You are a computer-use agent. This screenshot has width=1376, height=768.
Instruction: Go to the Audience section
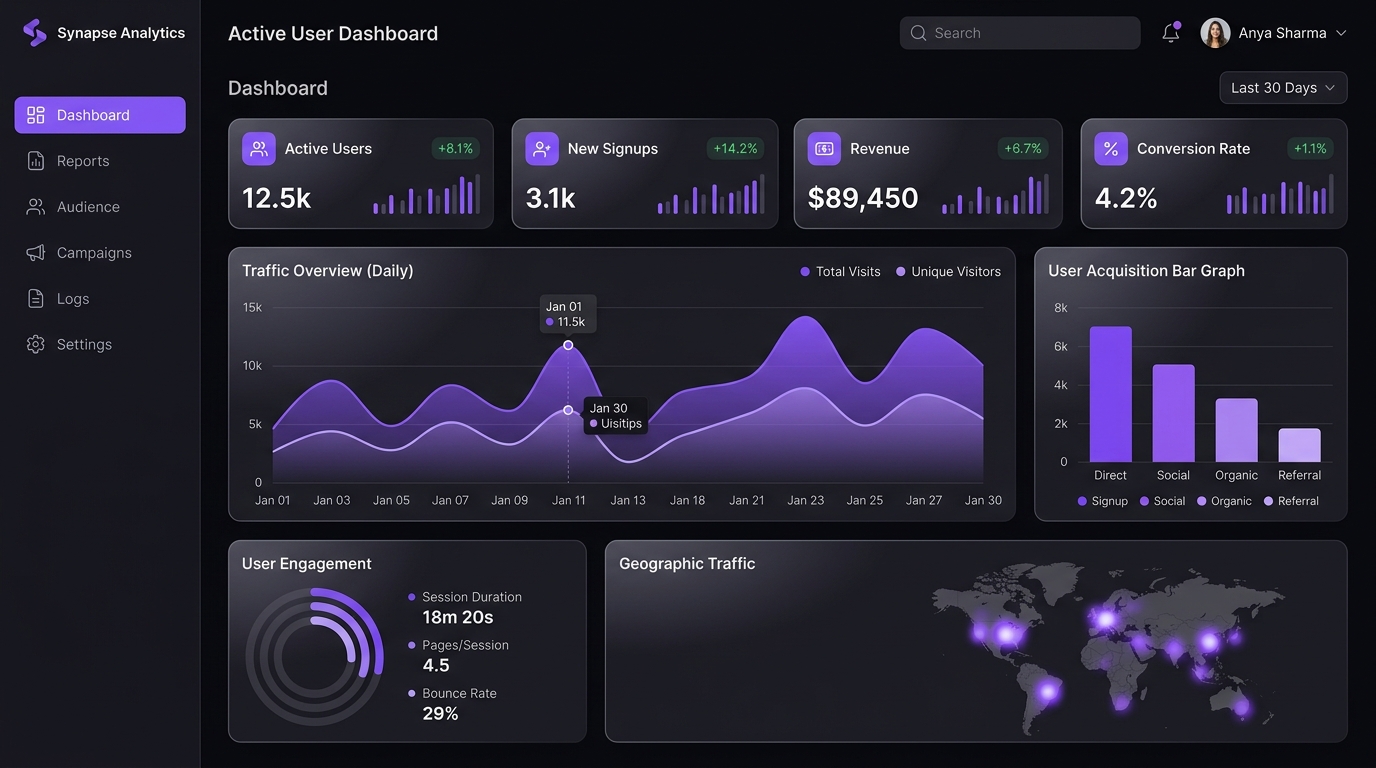click(x=100, y=207)
